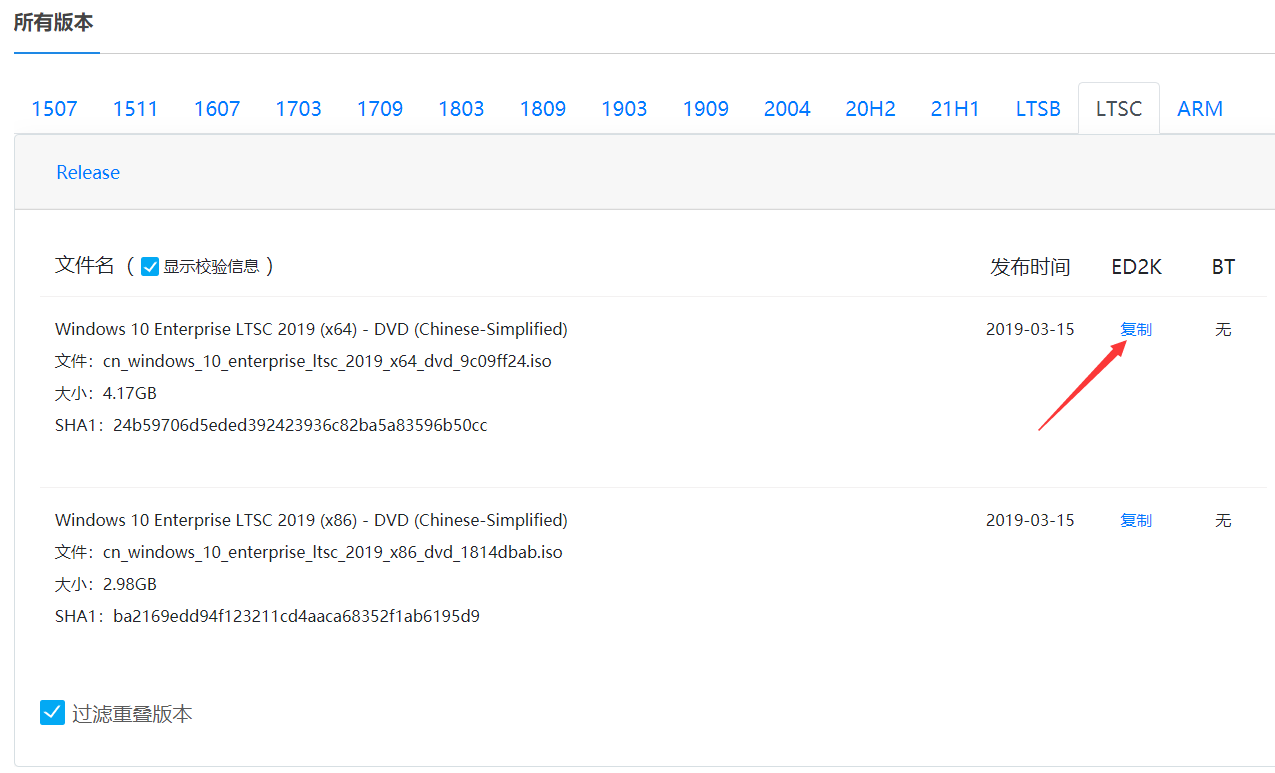
Task: Click the 所有版本 heading tab
Action: click(x=54, y=23)
